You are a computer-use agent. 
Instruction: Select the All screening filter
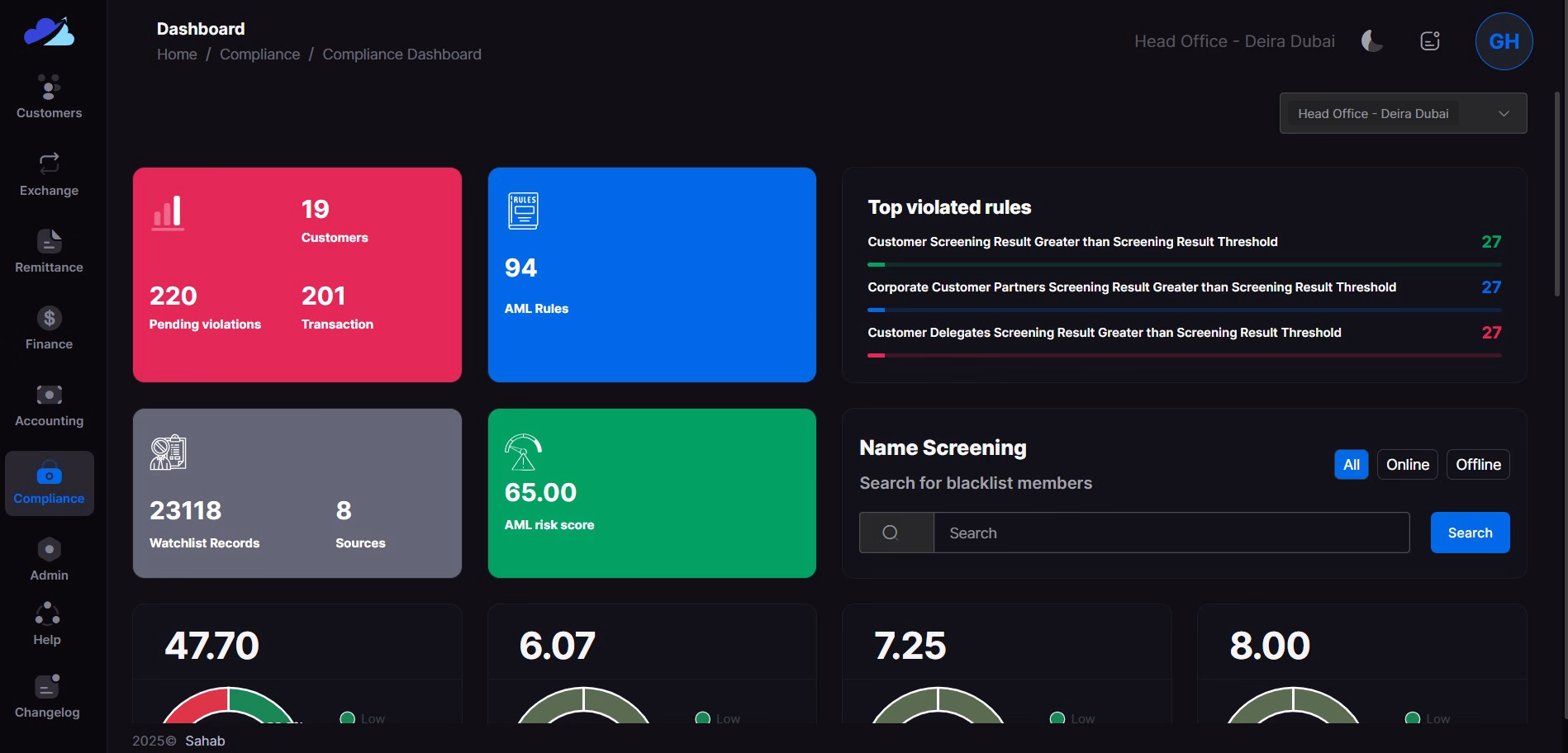click(1351, 465)
